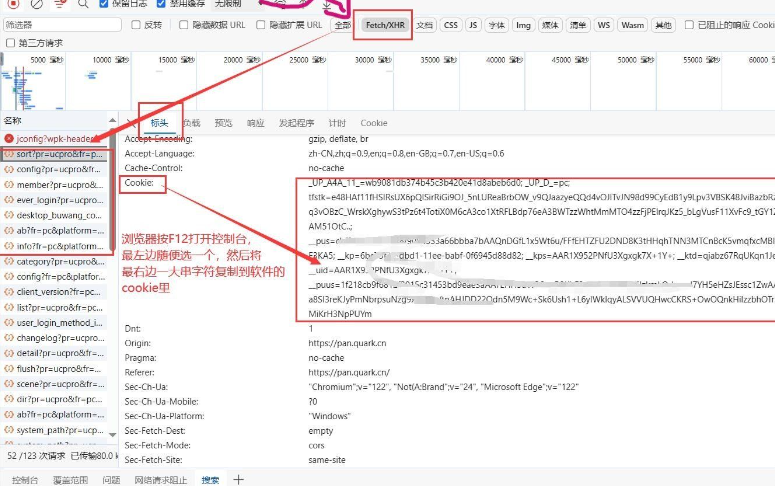
Task: Filter requests by Img
Action: click(x=523, y=25)
